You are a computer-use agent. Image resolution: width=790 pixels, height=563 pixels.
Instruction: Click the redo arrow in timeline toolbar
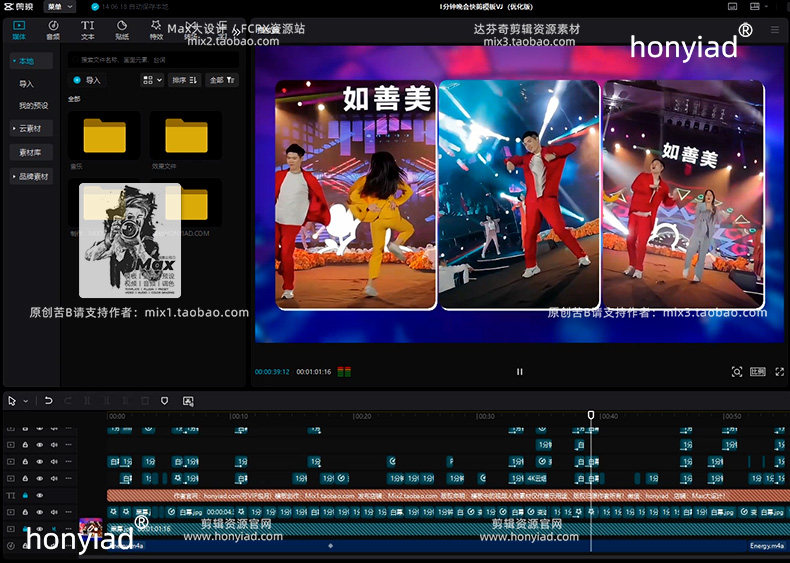pyautogui.click(x=68, y=401)
